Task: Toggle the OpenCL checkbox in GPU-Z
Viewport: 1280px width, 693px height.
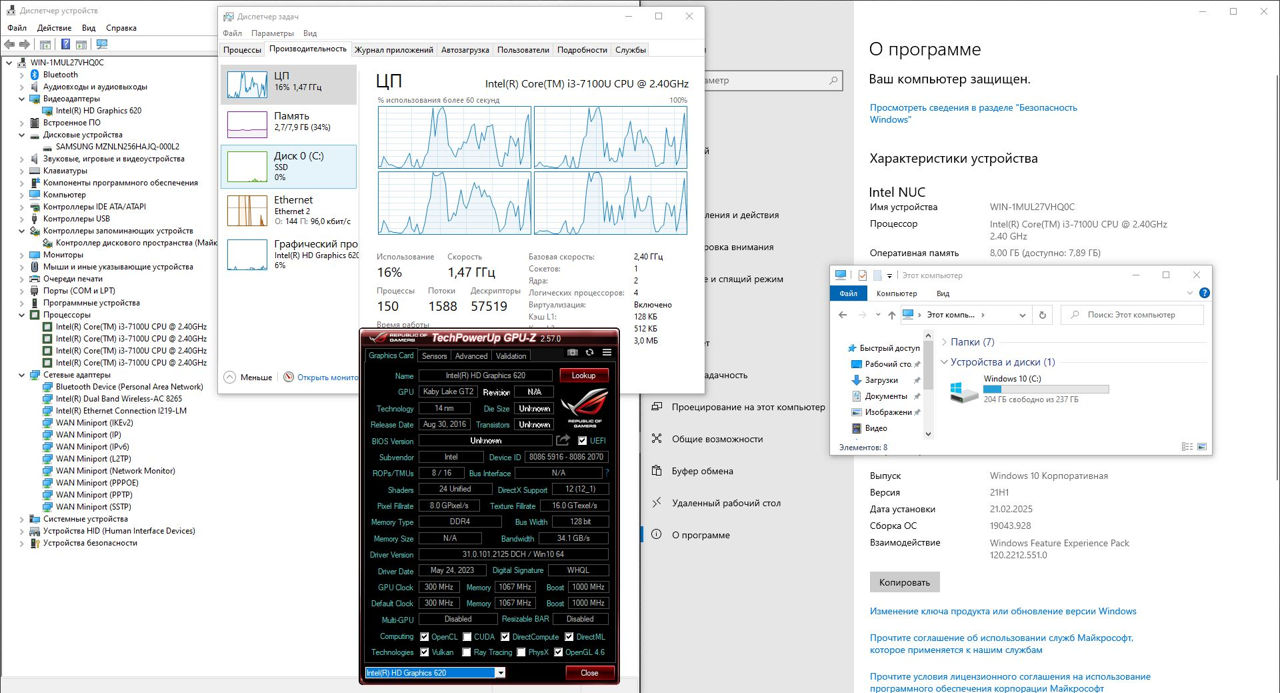Action: tap(426, 636)
